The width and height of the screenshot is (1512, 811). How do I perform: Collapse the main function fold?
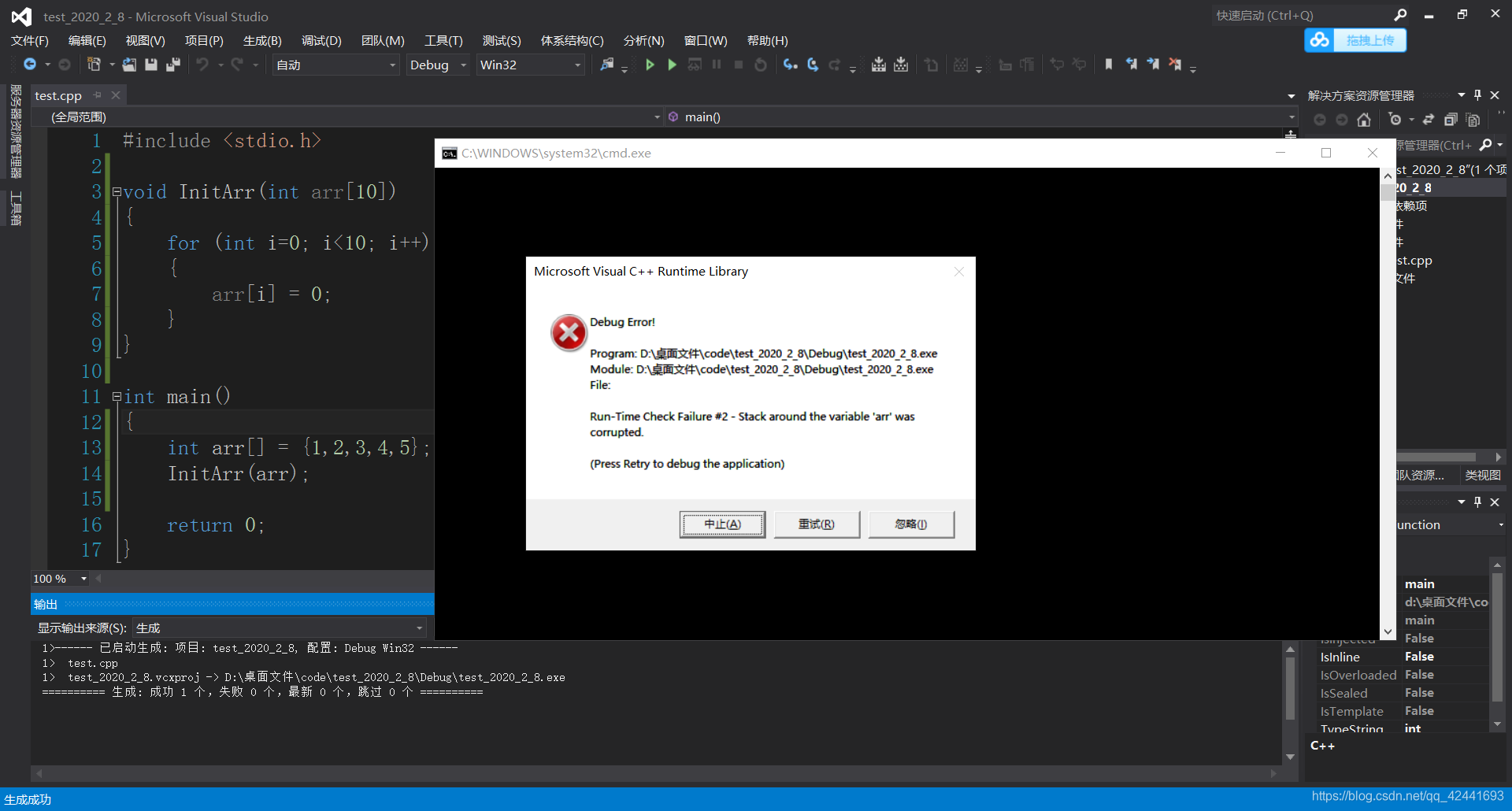click(x=117, y=396)
